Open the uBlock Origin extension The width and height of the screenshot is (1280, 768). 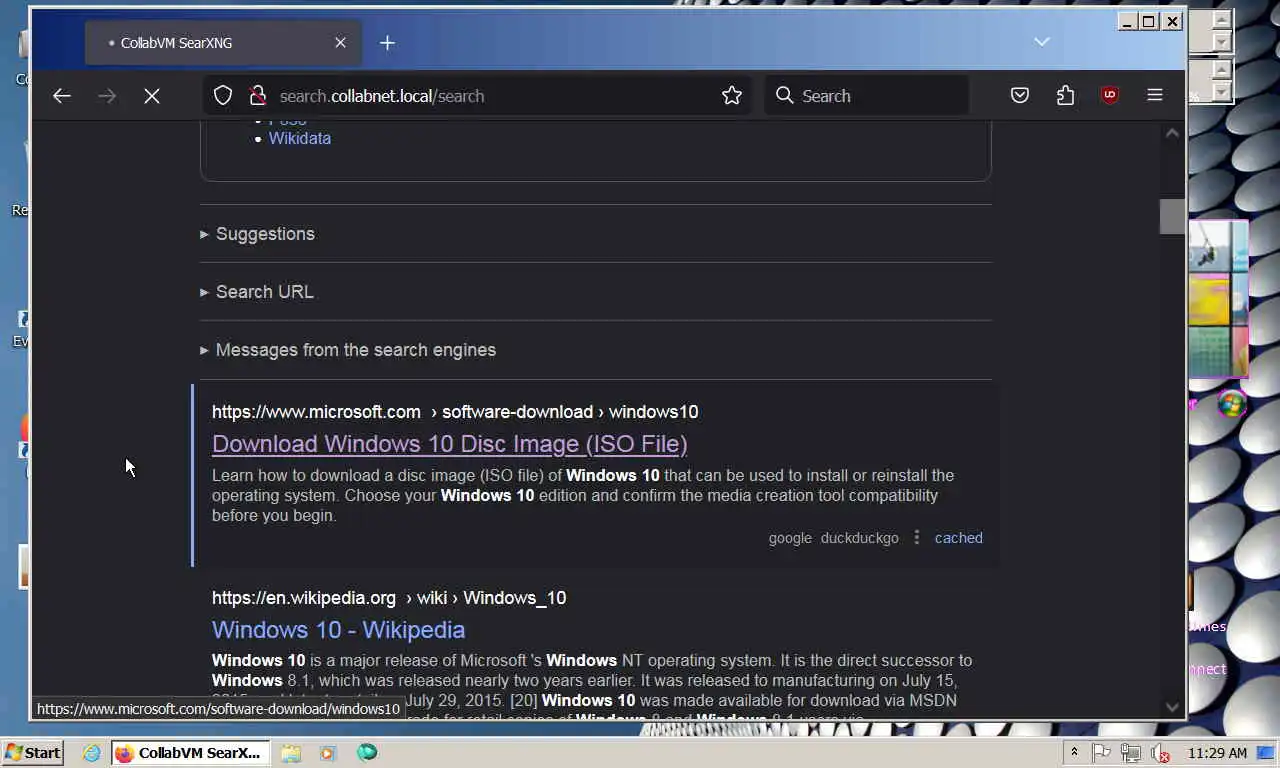(x=1109, y=96)
